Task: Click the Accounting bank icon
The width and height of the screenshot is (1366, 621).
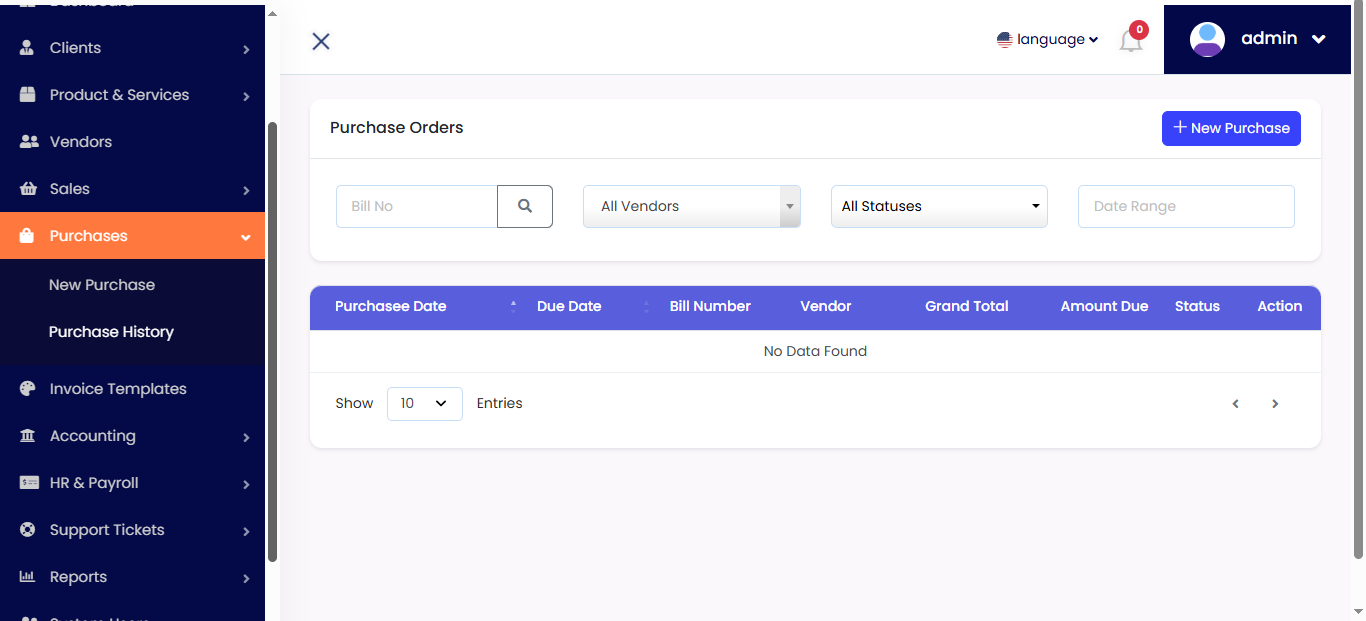Action: pos(28,436)
